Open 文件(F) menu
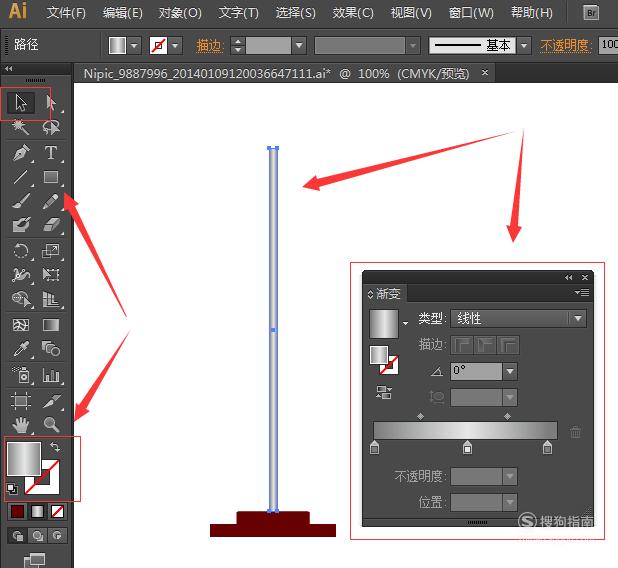 (66, 13)
